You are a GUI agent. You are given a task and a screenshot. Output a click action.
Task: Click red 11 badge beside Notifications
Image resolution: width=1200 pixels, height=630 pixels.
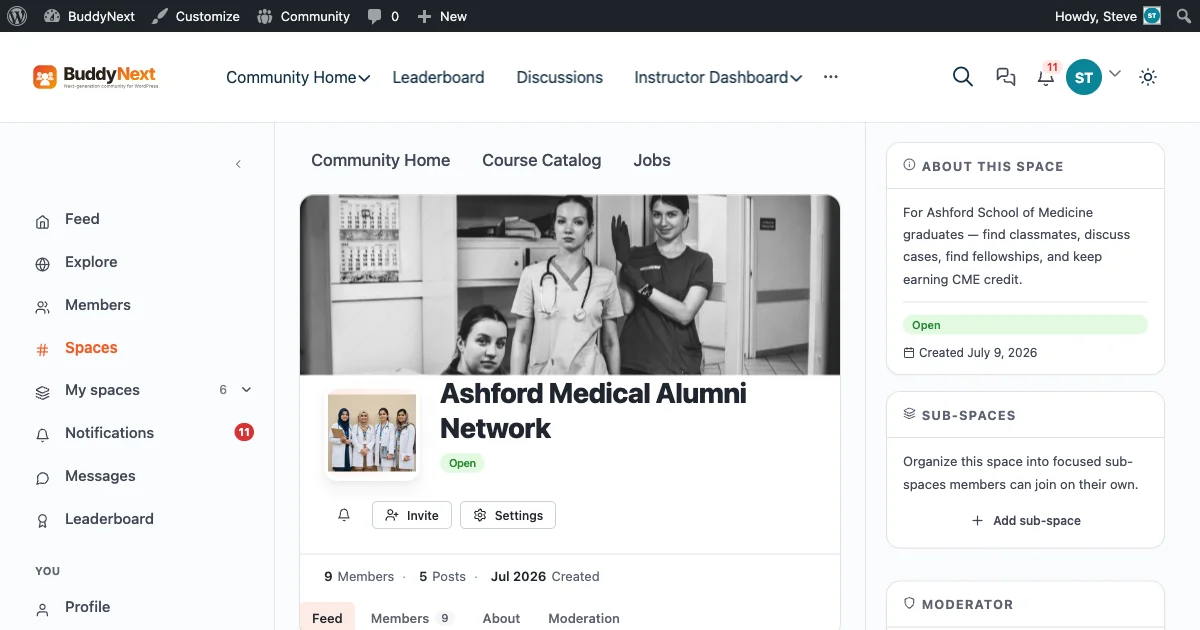[244, 433]
